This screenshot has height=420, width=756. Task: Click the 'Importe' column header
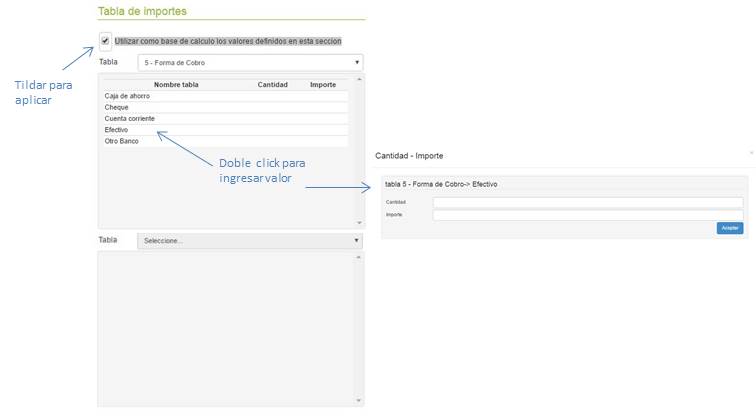tap(323, 85)
